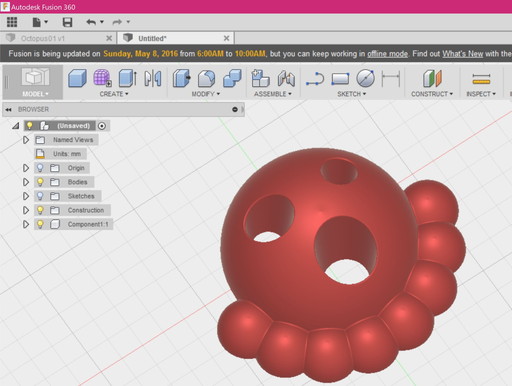Pick the Fillet tool icon
Viewport: 512px width, 386px height.
[206, 79]
